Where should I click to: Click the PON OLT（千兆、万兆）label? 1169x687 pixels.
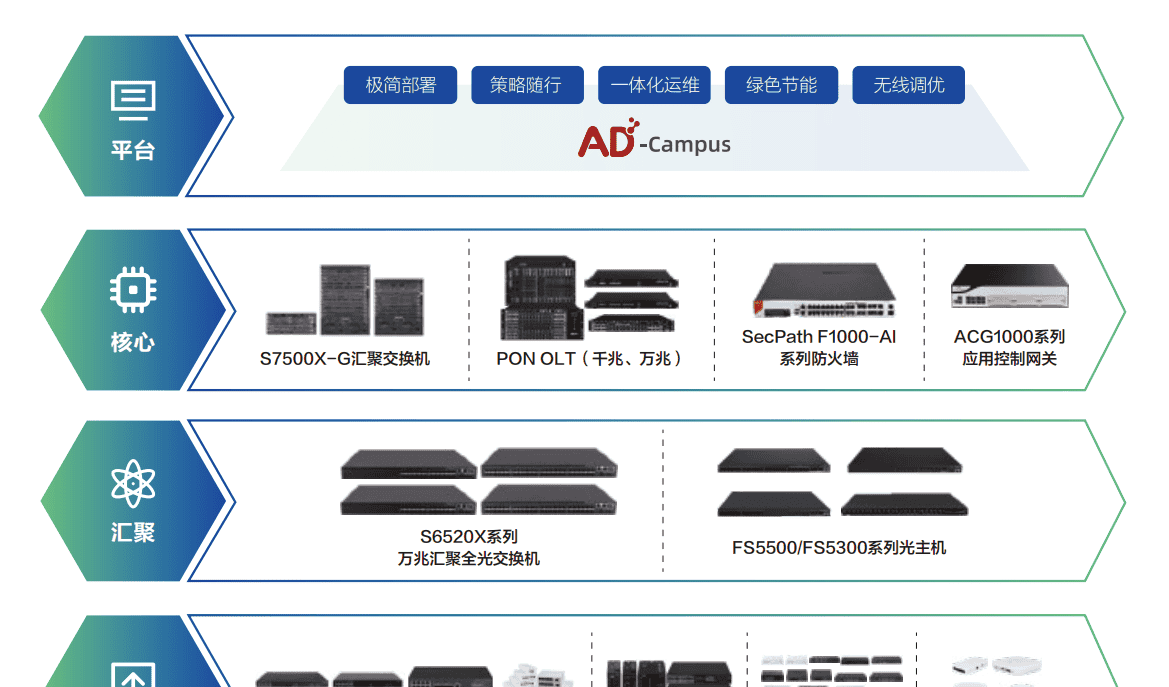[590, 358]
